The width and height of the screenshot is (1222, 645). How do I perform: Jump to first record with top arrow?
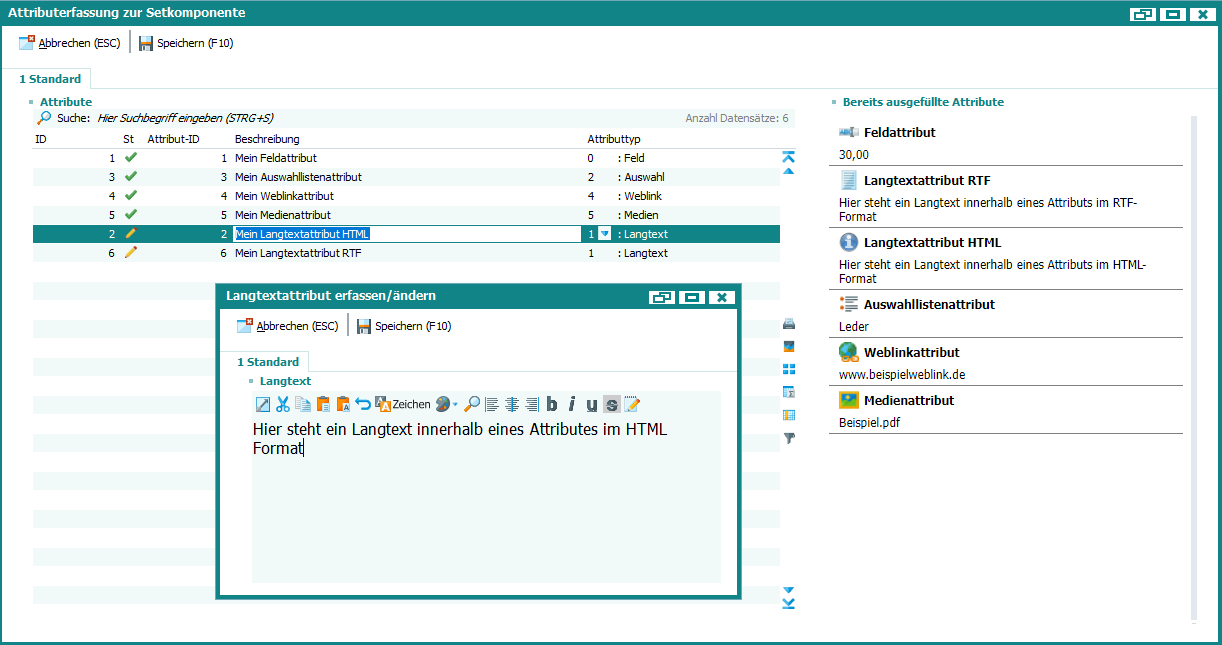click(x=788, y=156)
